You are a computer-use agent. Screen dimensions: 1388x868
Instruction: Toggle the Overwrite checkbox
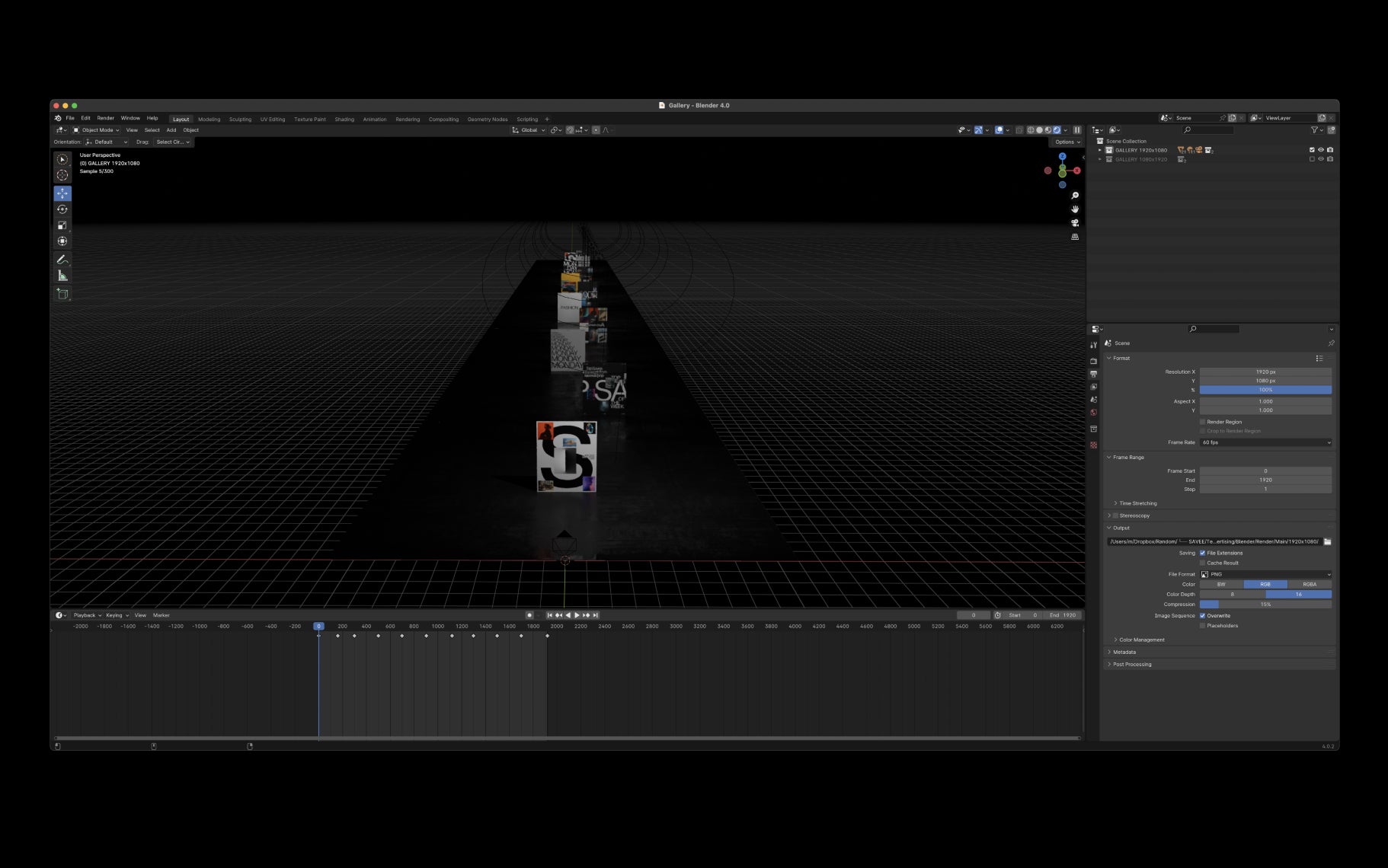click(x=1203, y=615)
